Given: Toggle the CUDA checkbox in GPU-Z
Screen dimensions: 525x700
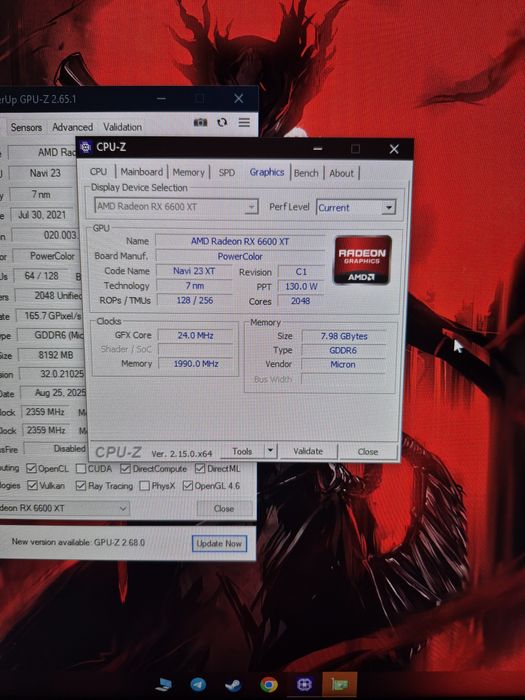Looking at the screenshot, I should tap(81, 469).
